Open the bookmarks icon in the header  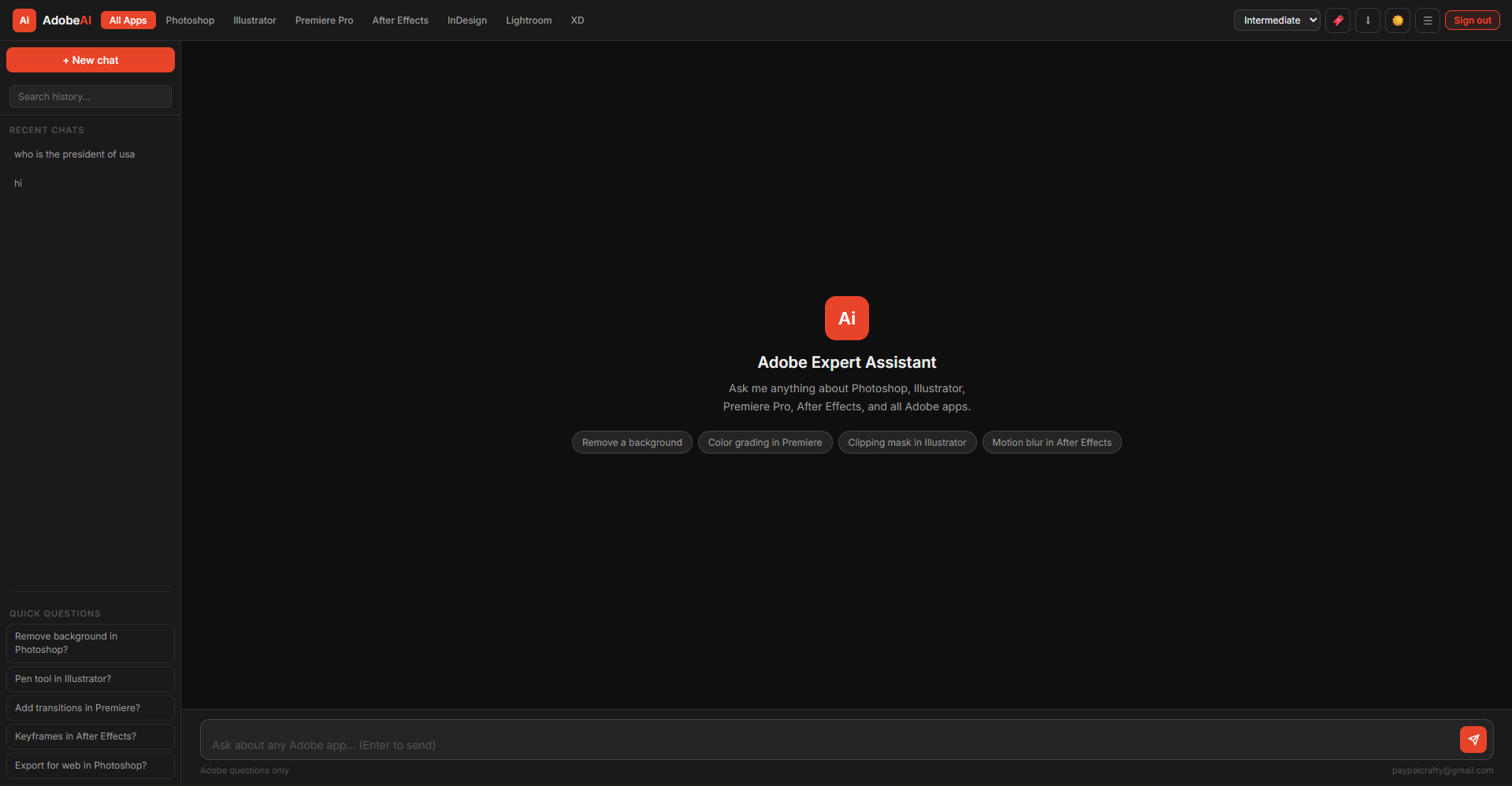[x=1338, y=20]
